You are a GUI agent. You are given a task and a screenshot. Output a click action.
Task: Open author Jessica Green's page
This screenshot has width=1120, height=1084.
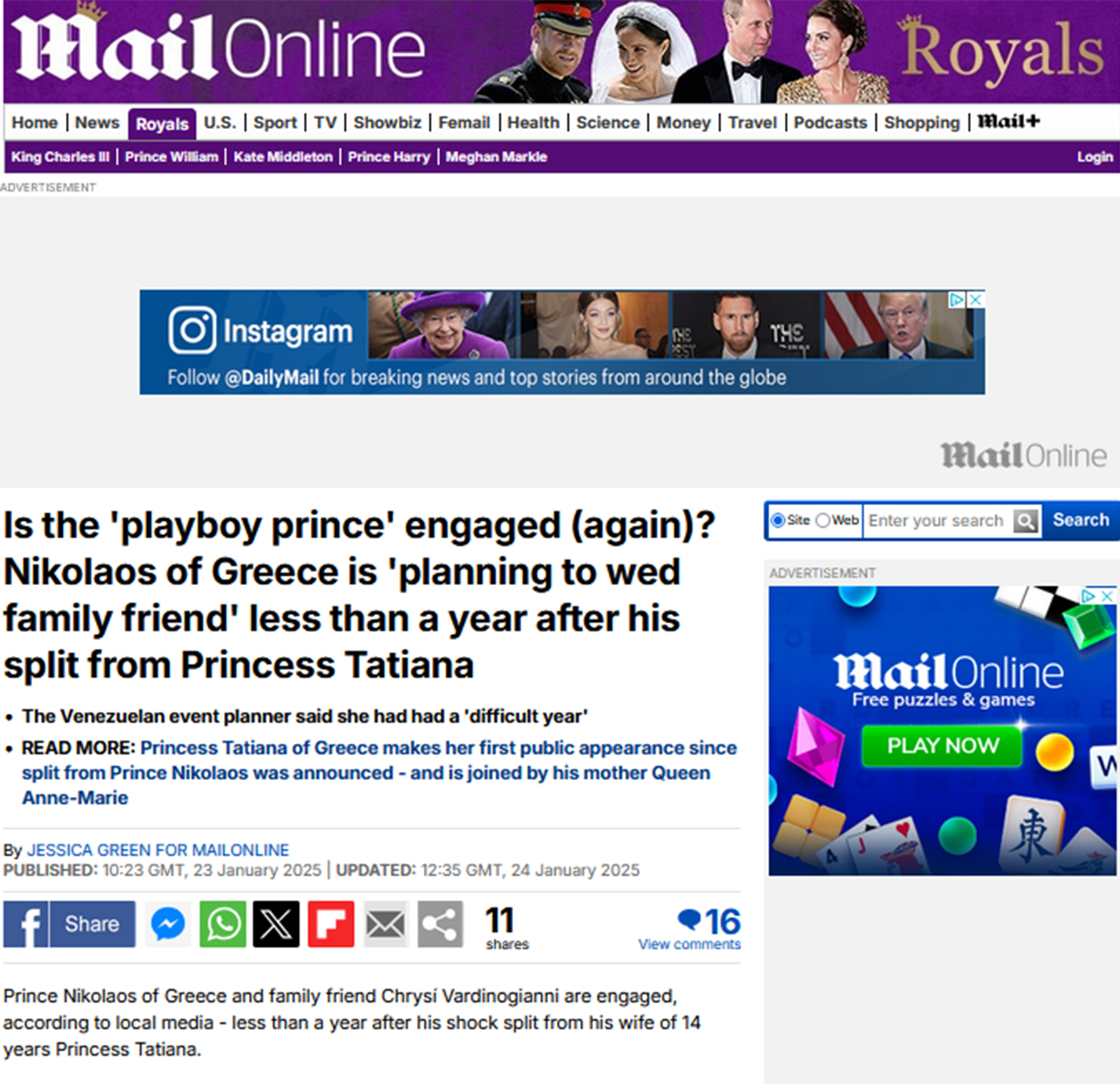(158, 850)
